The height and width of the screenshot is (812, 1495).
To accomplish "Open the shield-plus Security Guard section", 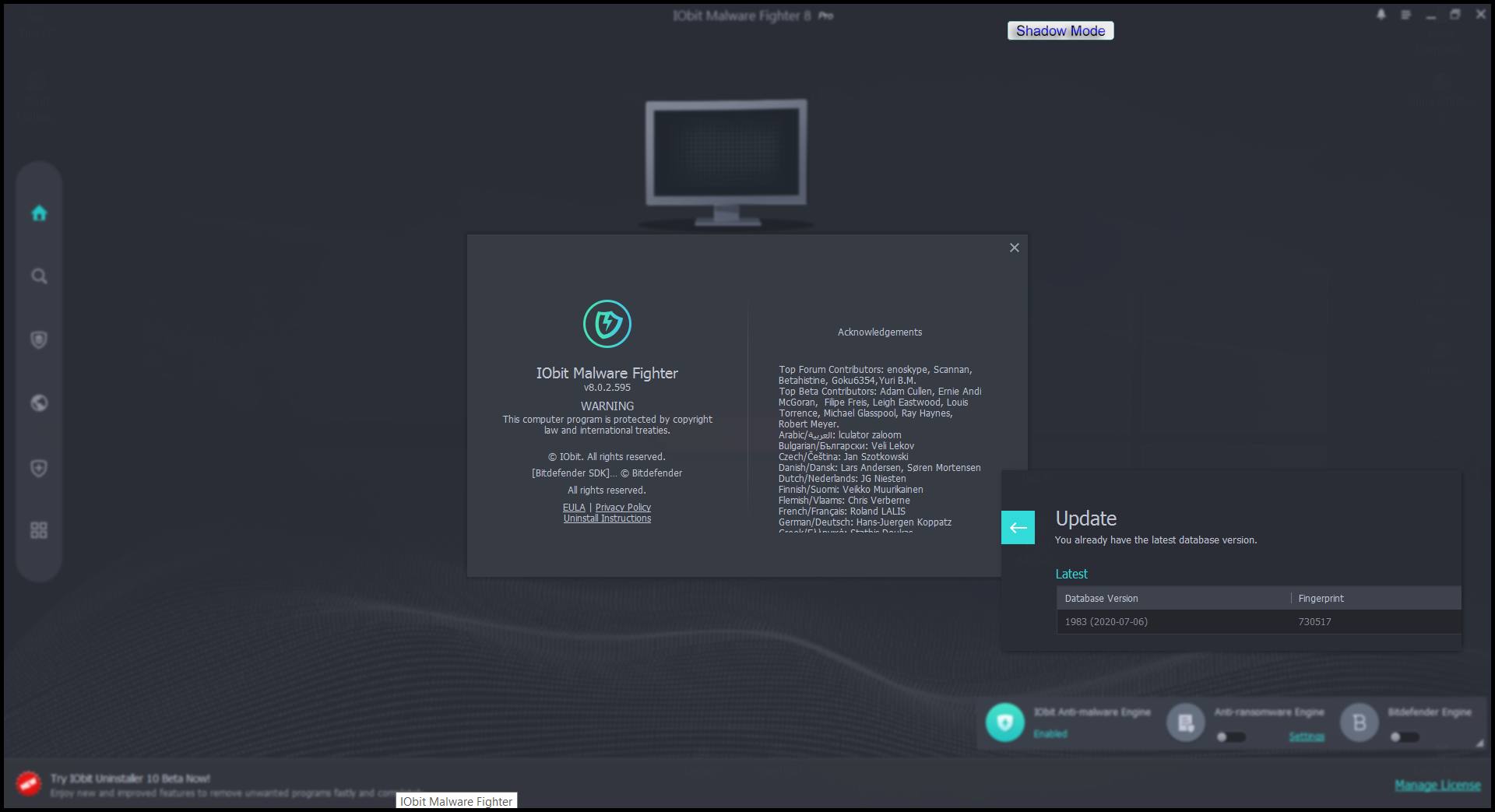I will point(39,467).
